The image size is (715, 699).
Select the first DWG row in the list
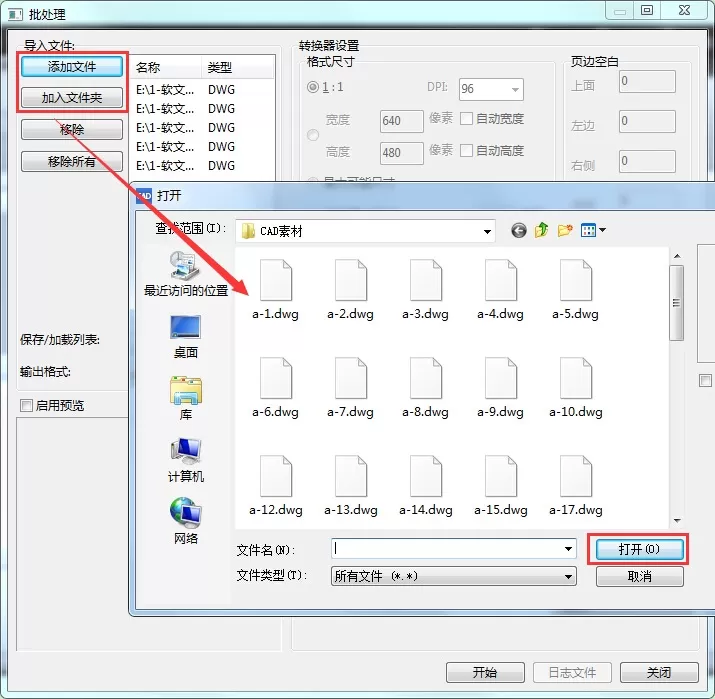(203, 89)
